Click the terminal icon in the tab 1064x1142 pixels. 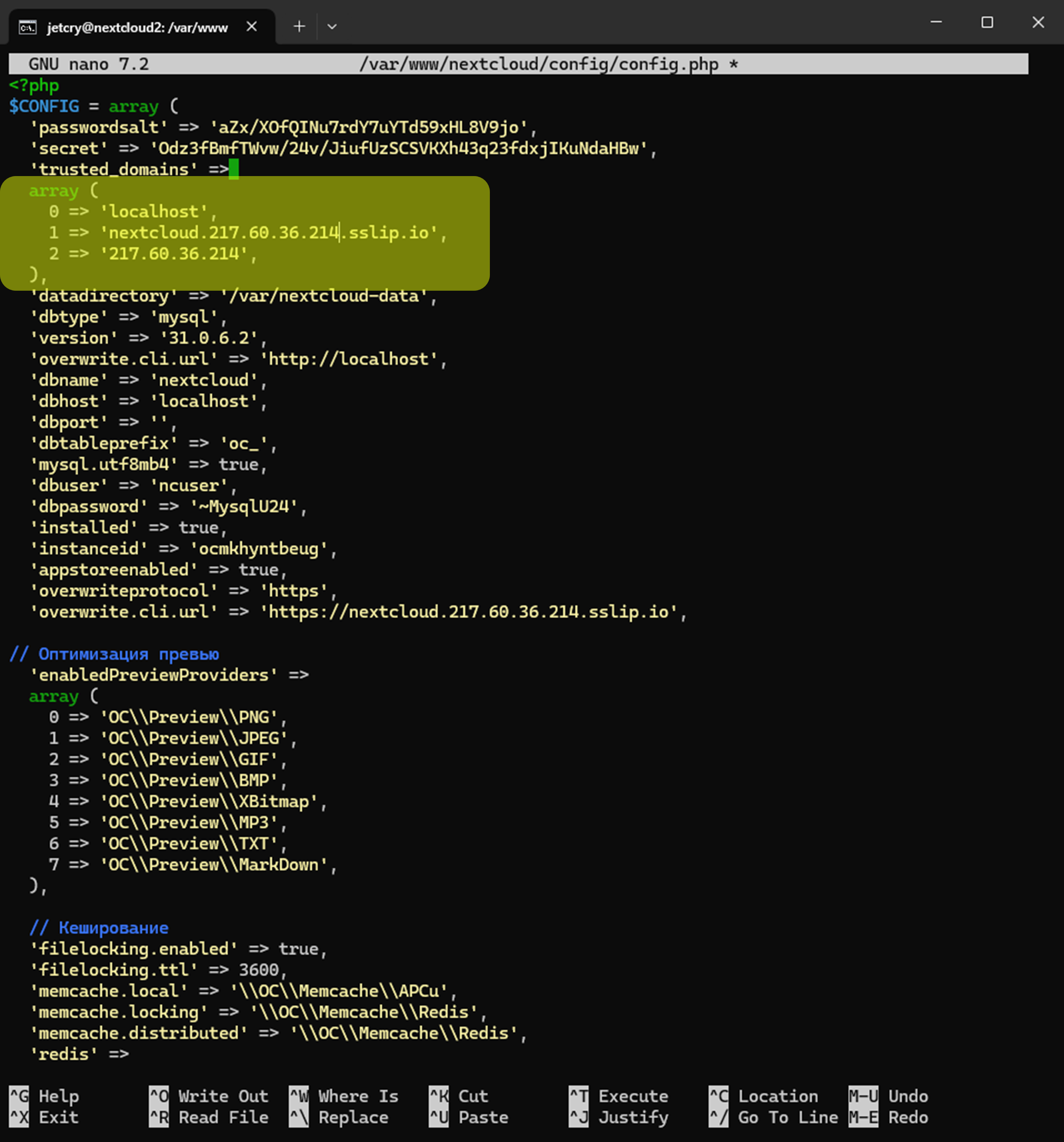[27, 27]
